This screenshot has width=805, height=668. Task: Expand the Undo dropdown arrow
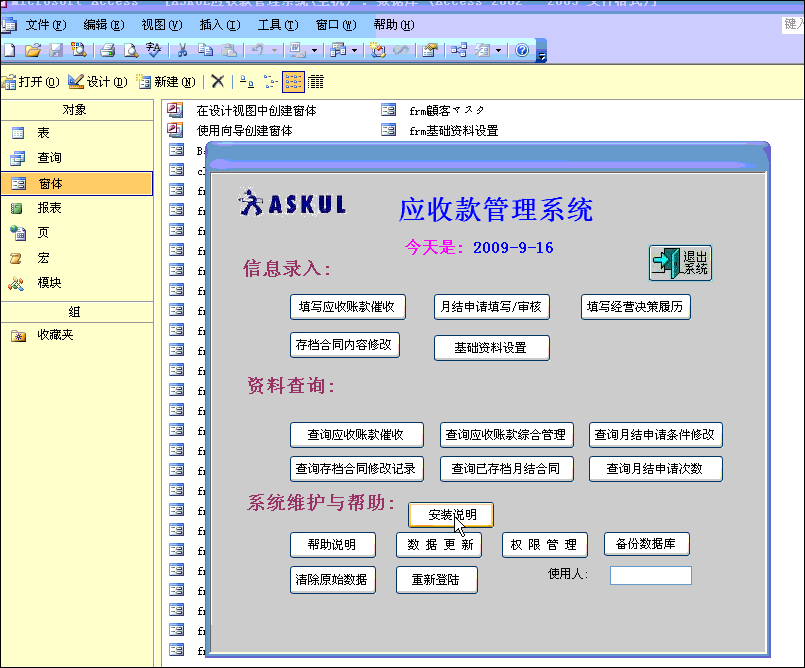274,50
